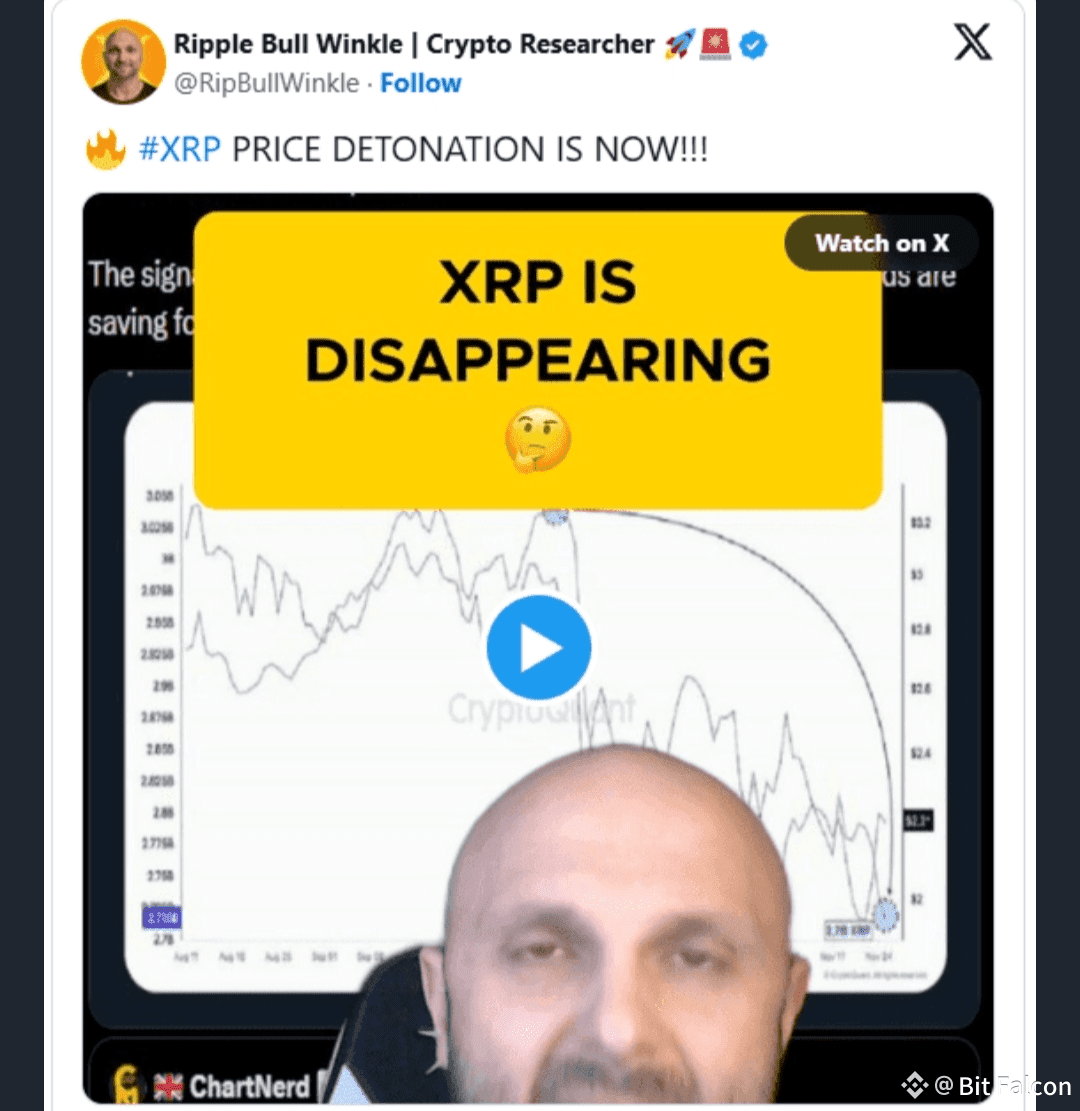Click the thinking face emoji on banner
The height and width of the screenshot is (1111, 1080).
point(538,440)
